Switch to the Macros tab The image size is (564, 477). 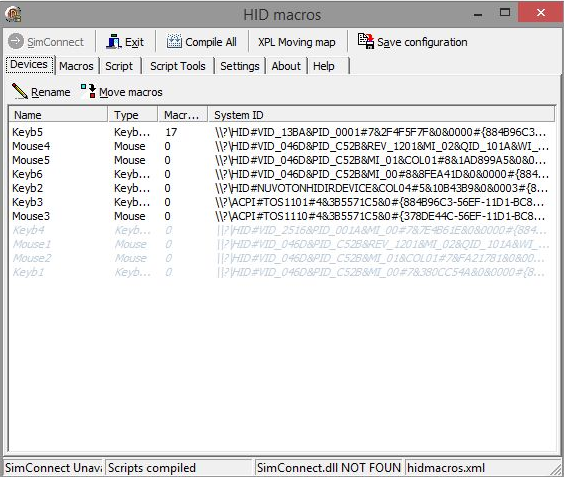tap(76, 66)
